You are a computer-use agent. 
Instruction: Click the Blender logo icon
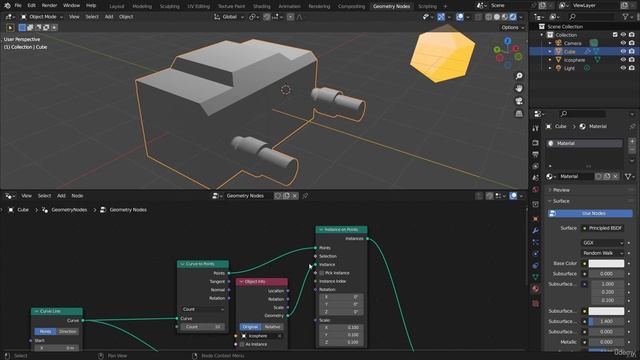(7, 6)
